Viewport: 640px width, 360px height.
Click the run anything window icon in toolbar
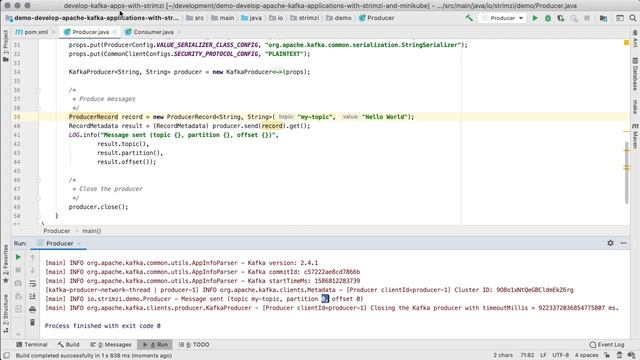point(620,18)
